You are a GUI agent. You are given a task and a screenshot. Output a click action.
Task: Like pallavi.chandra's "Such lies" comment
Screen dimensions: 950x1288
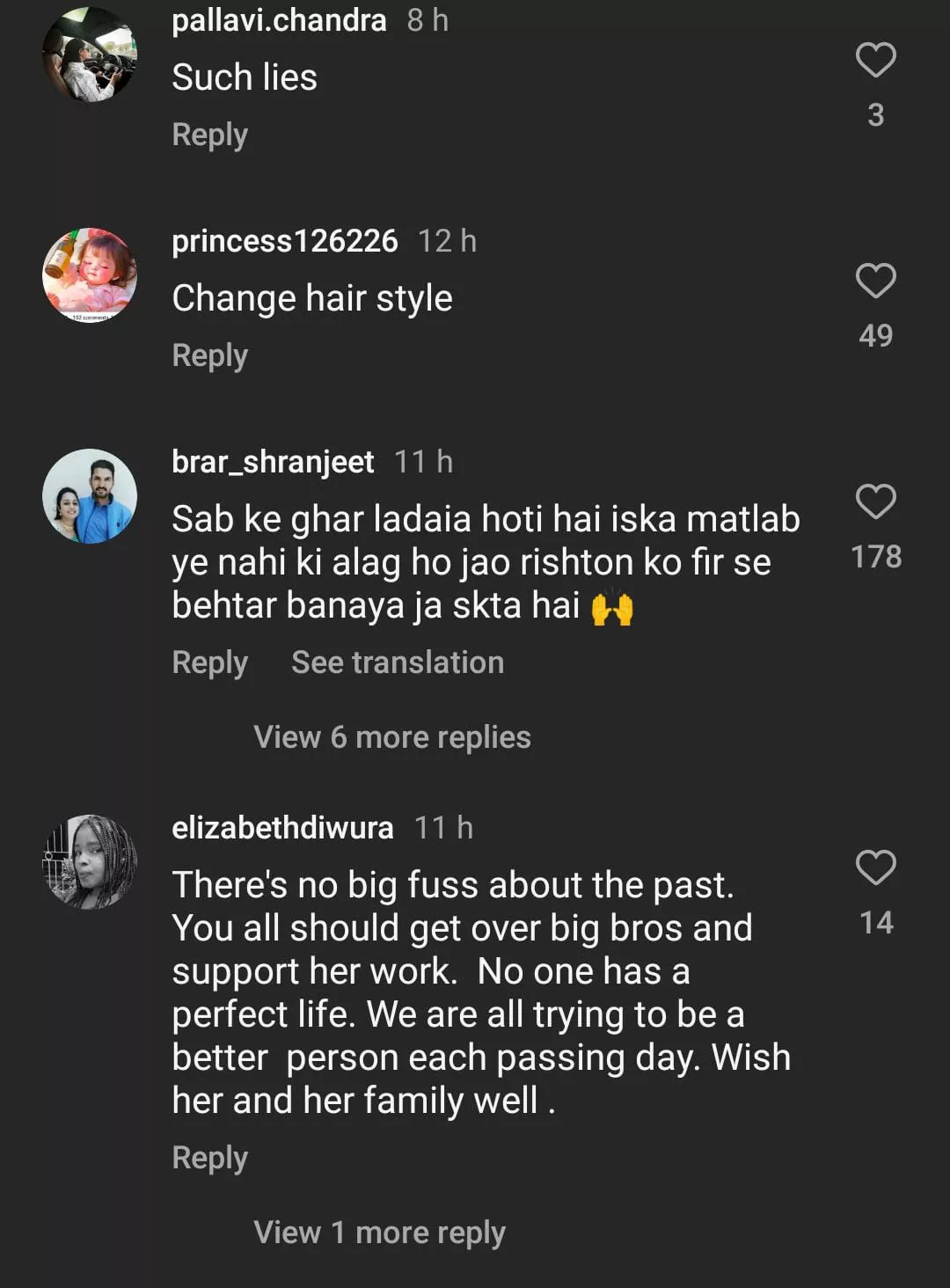click(x=875, y=60)
